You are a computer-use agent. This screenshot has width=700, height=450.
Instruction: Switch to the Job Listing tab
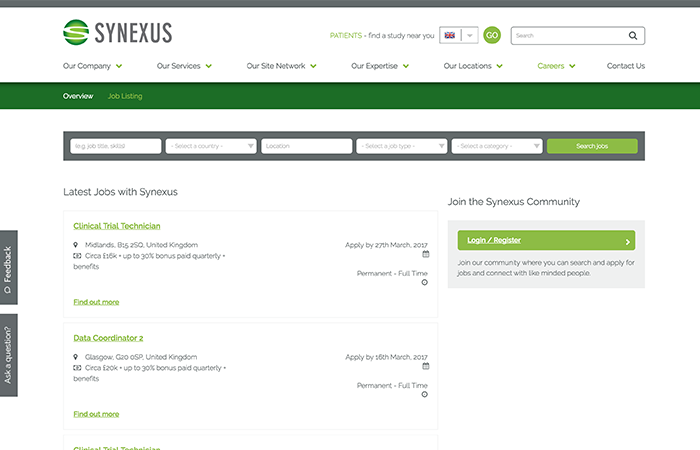pos(125,96)
